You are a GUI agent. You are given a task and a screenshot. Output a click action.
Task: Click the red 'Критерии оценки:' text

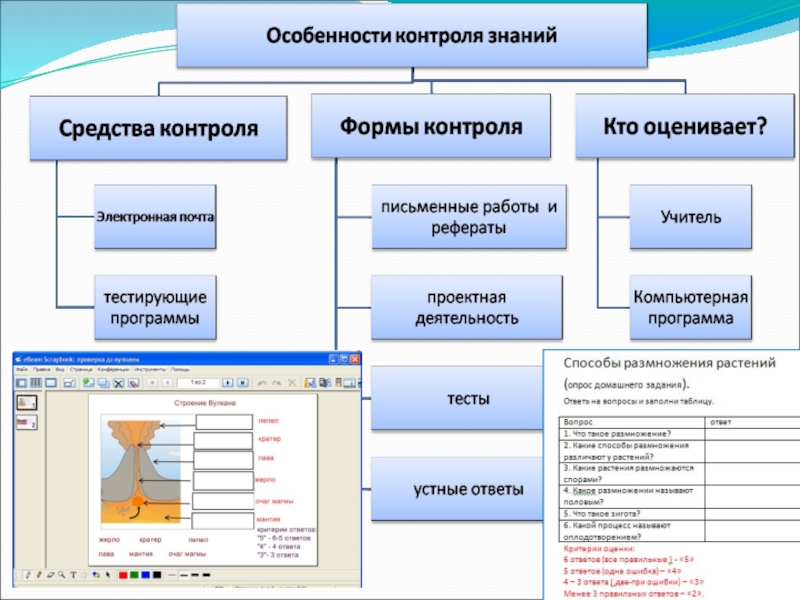pos(599,548)
